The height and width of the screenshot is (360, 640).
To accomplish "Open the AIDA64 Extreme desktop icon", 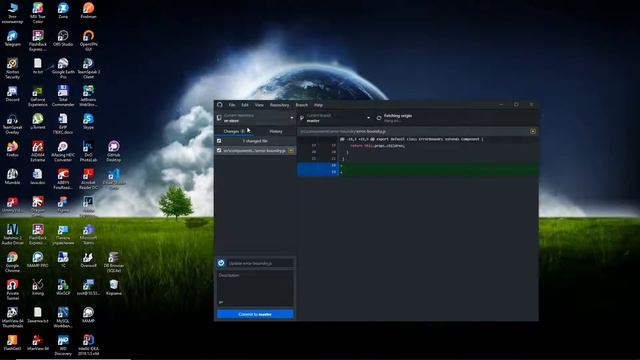I will click(38, 151).
